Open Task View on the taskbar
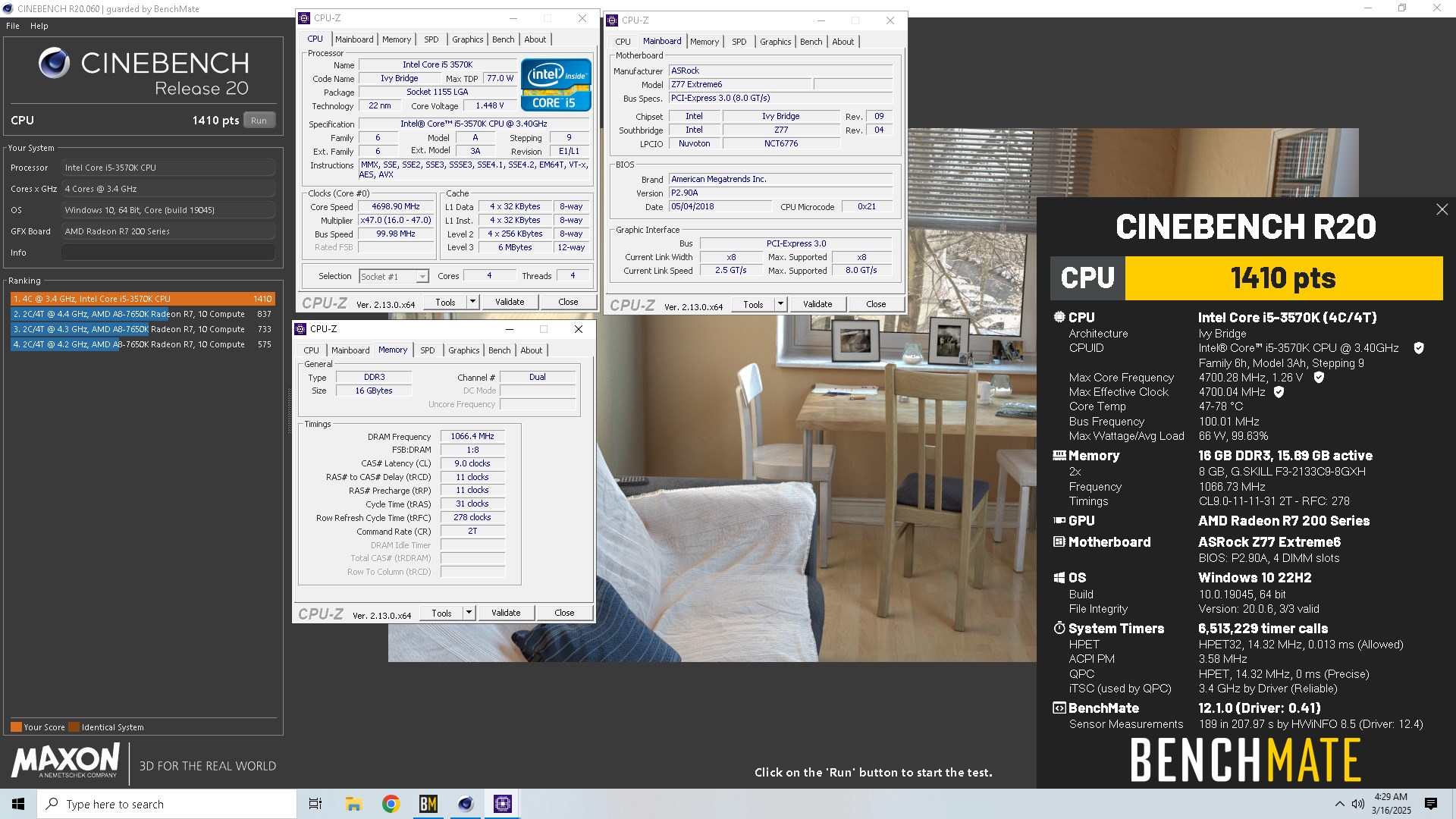This screenshot has width=1456, height=819. pyautogui.click(x=315, y=804)
